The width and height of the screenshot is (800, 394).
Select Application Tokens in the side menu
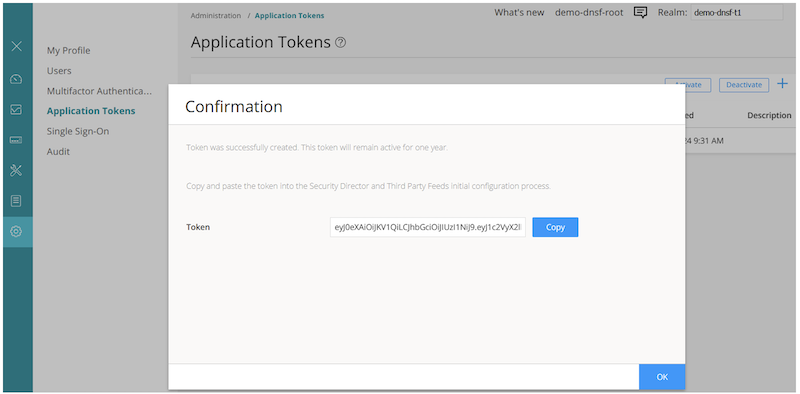[91, 111]
